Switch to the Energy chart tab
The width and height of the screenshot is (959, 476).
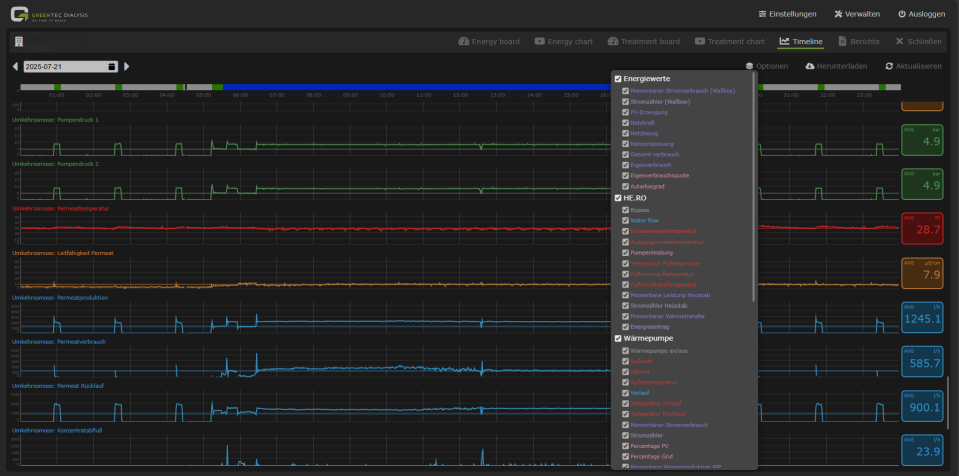(568, 42)
